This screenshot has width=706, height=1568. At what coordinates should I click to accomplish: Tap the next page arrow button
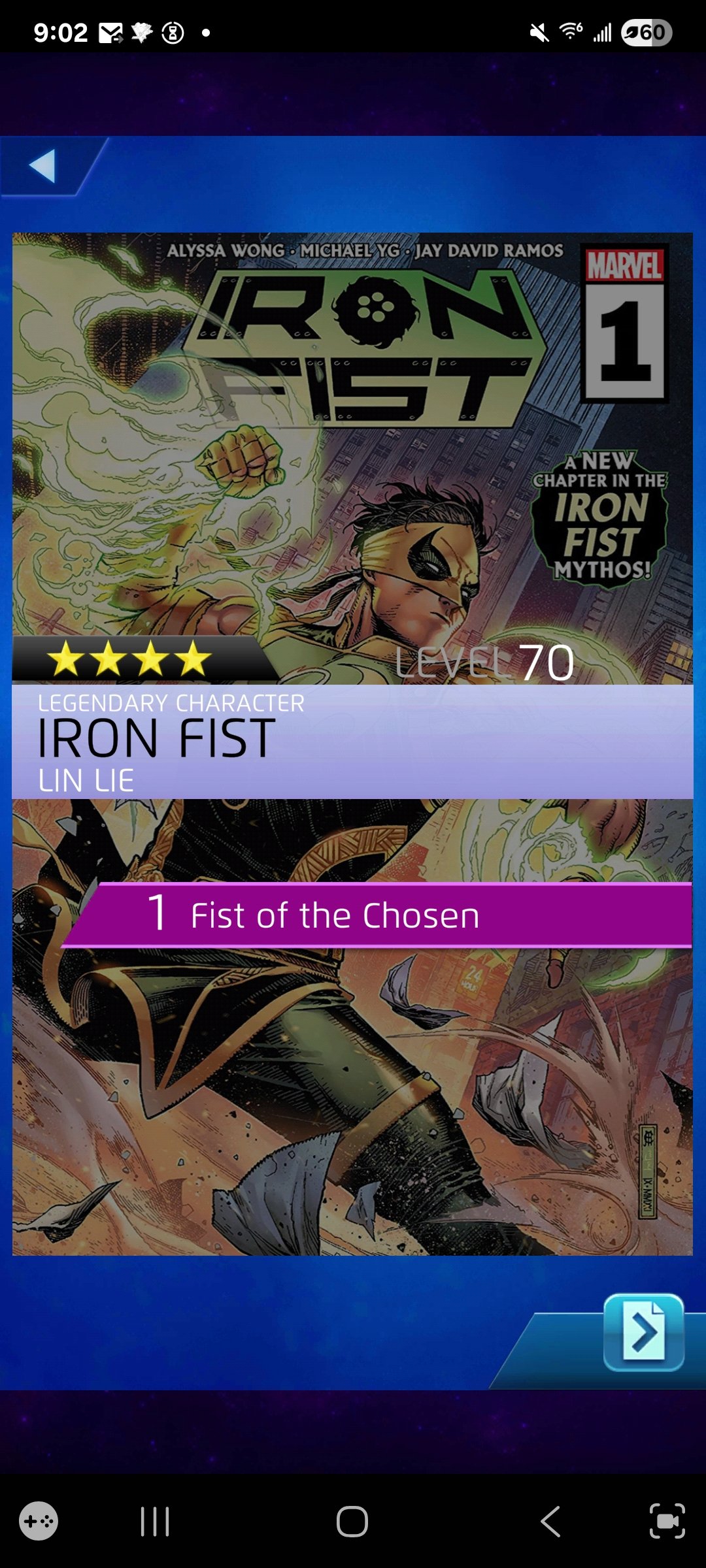644,1332
